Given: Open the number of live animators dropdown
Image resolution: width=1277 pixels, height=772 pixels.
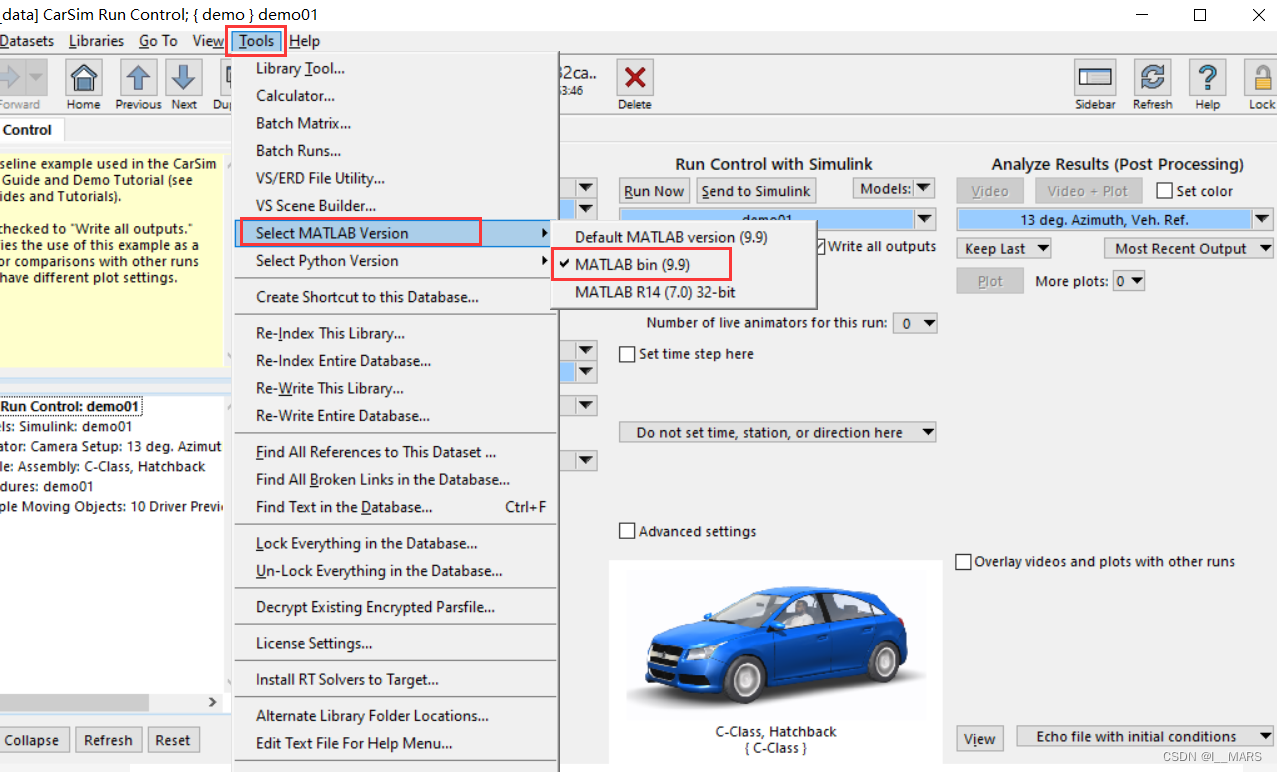Looking at the screenshot, I should coord(916,323).
